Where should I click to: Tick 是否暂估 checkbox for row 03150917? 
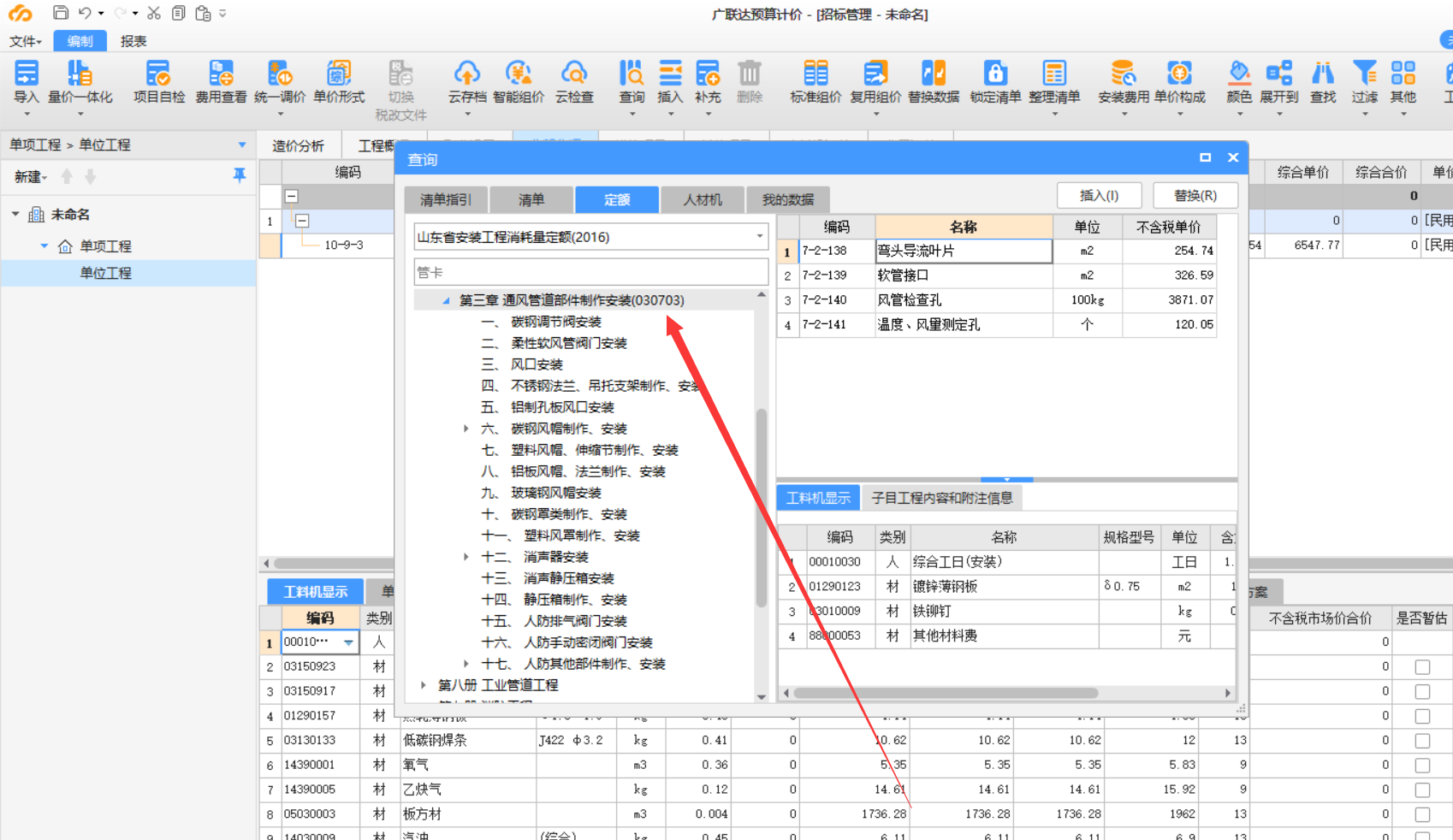(x=1422, y=691)
